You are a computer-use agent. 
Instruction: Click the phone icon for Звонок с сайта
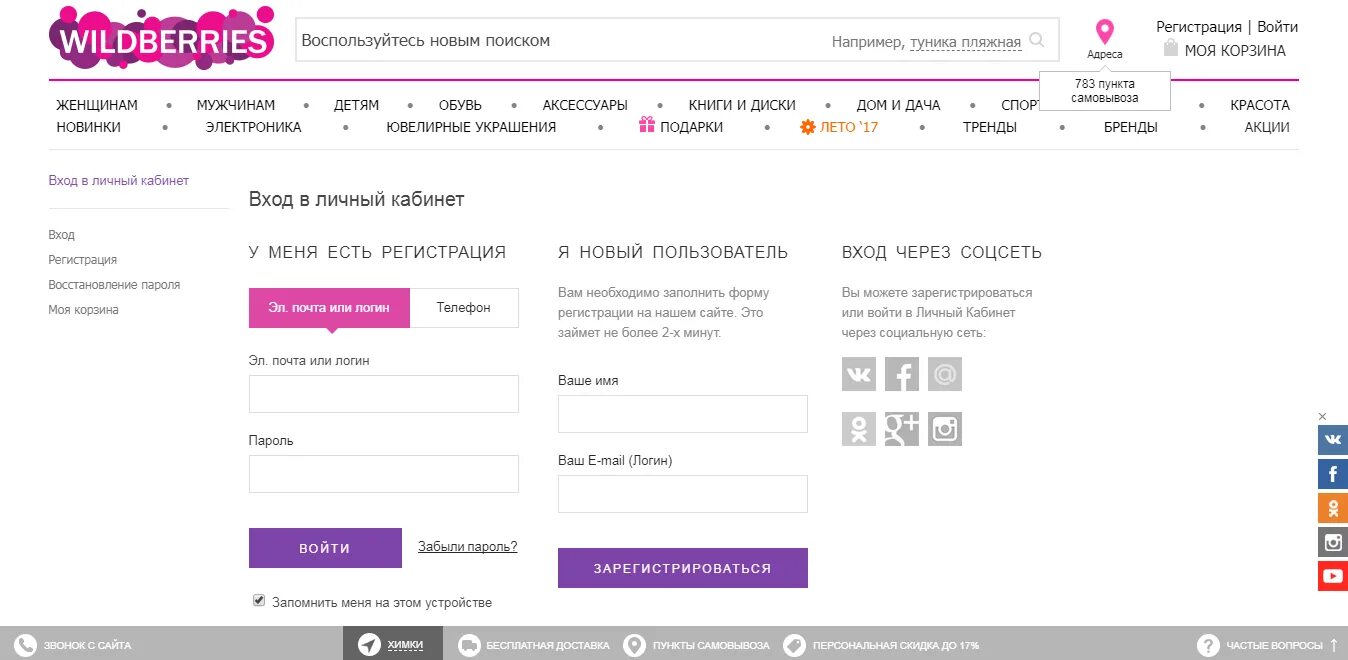click(x=26, y=645)
